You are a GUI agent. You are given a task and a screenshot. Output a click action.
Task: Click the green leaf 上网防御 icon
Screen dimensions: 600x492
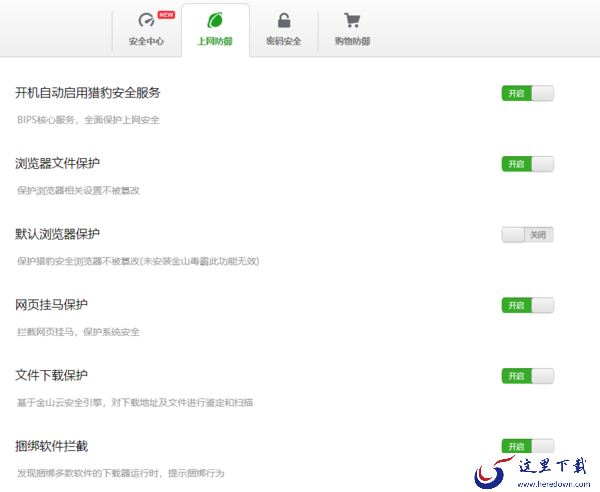215,20
